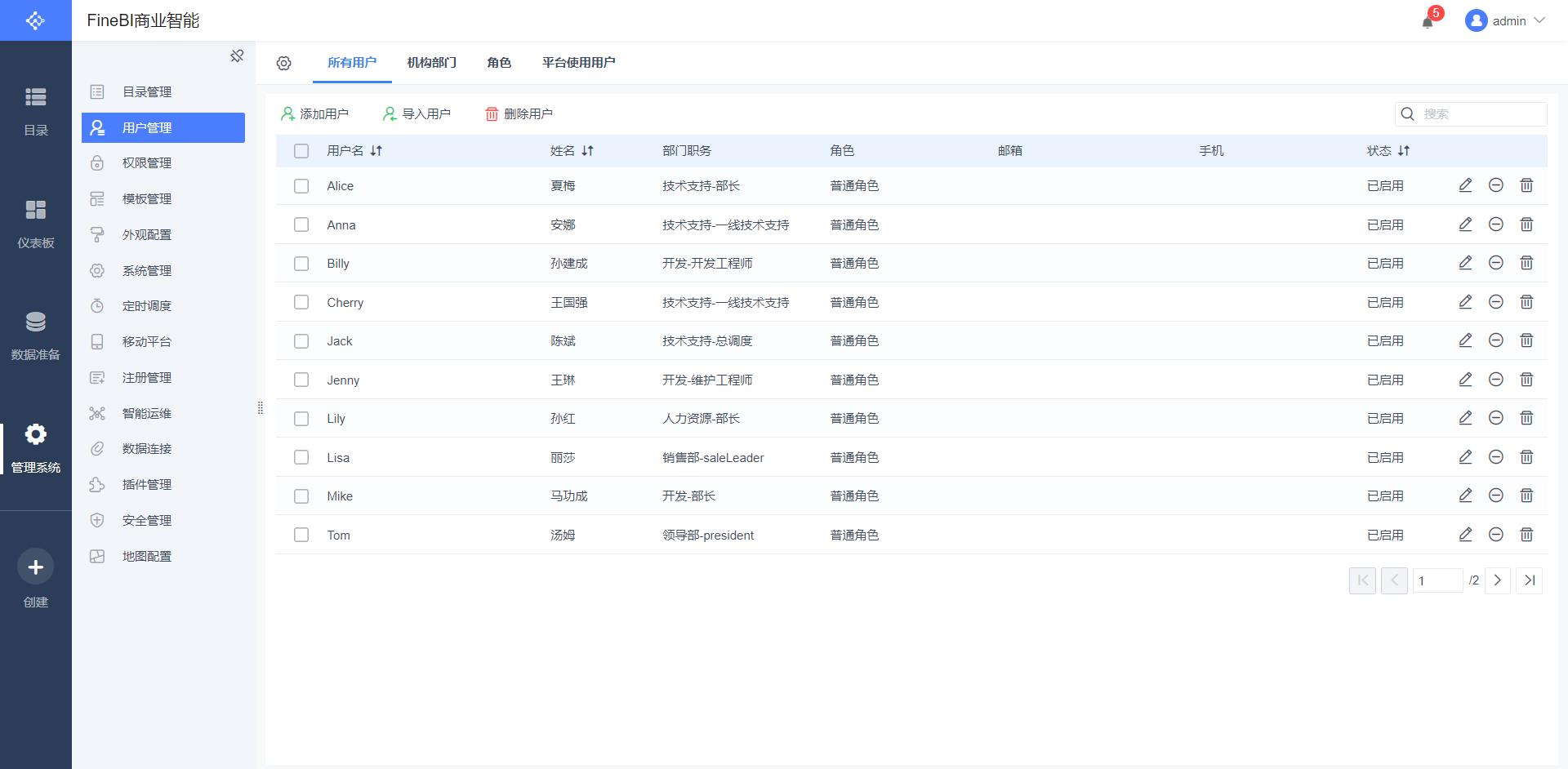Open the notification bell icon
This screenshot has height=769, width=1568.
(1428, 21)
